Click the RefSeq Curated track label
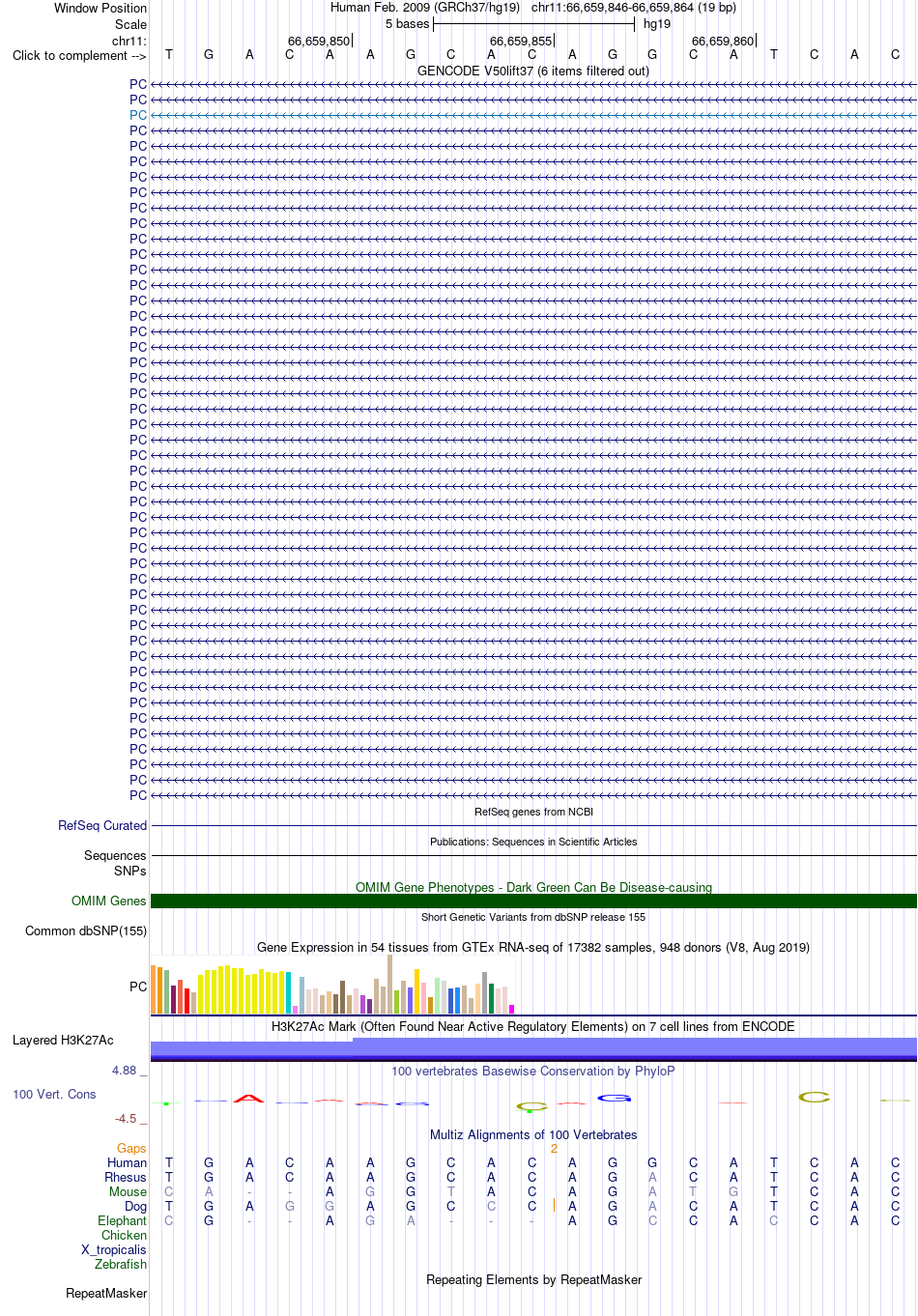The width and height of the screenshot is (918, 1316). pos(102,825)
